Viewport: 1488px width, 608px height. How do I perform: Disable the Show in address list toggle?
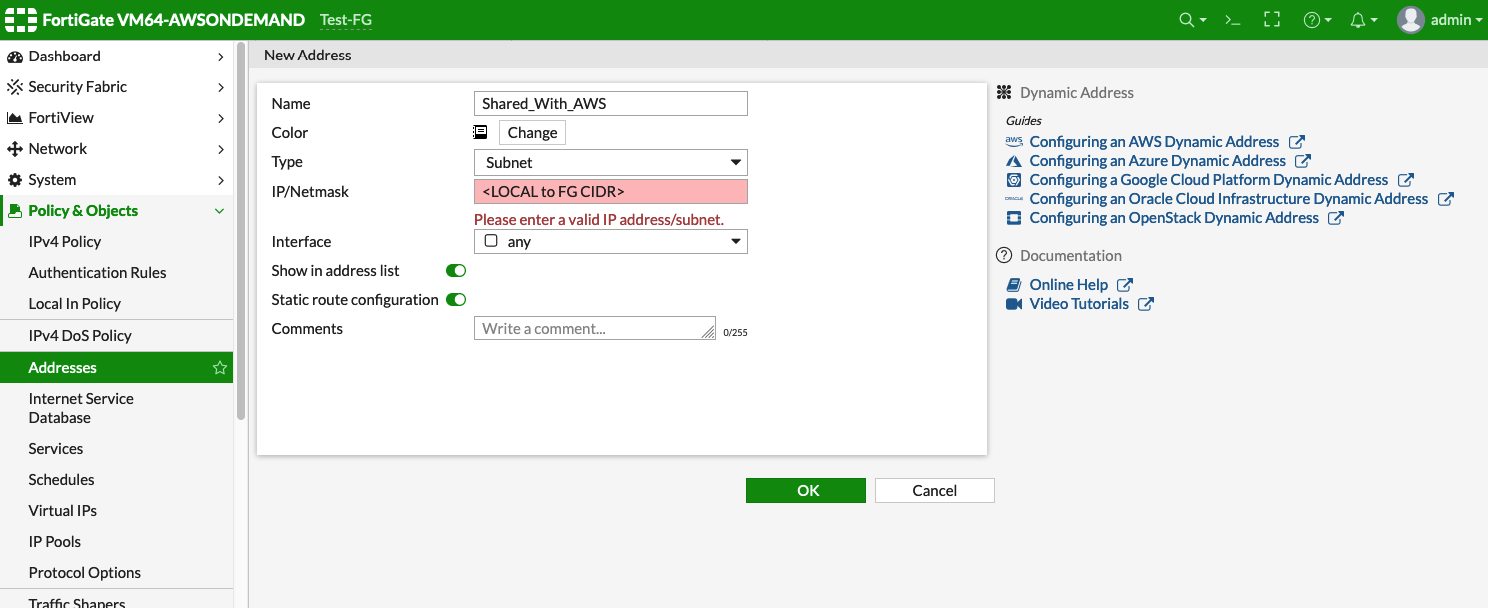click(455, 270)
